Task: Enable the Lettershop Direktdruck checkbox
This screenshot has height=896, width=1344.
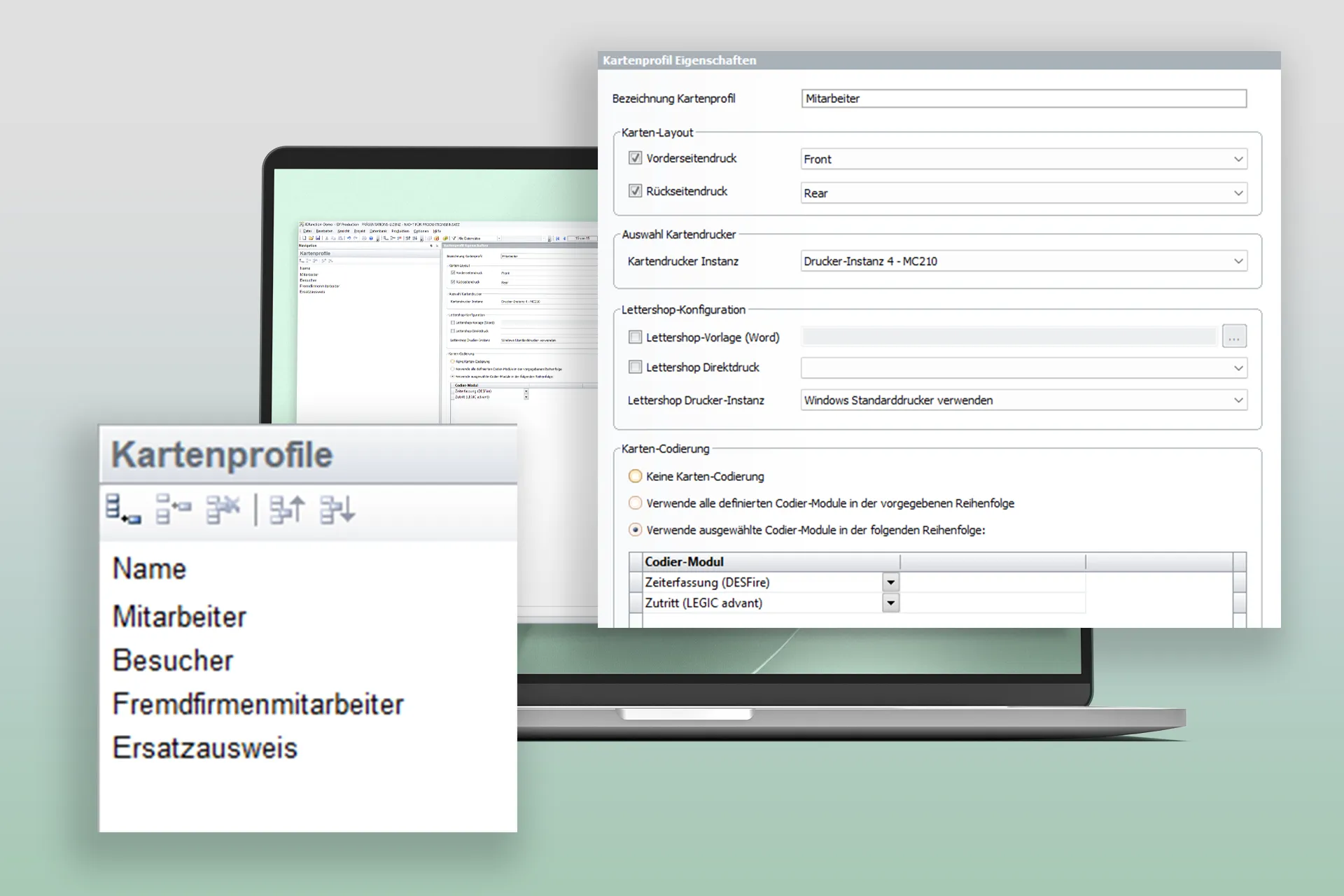Action: [635, 367]
